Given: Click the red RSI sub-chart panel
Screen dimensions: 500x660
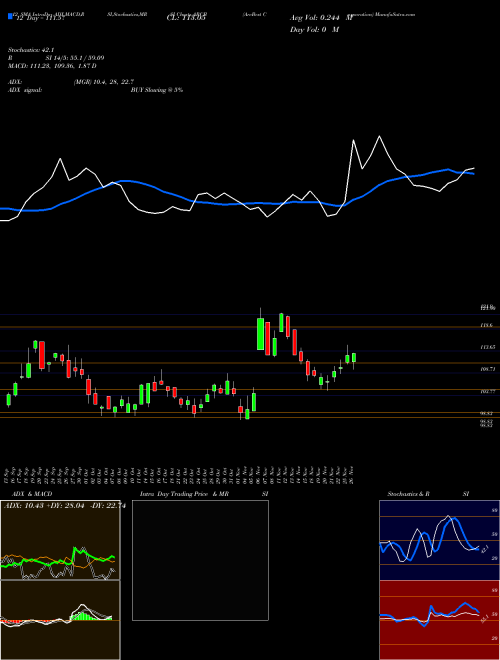Looking at the screenshot, I should [439, 620].
